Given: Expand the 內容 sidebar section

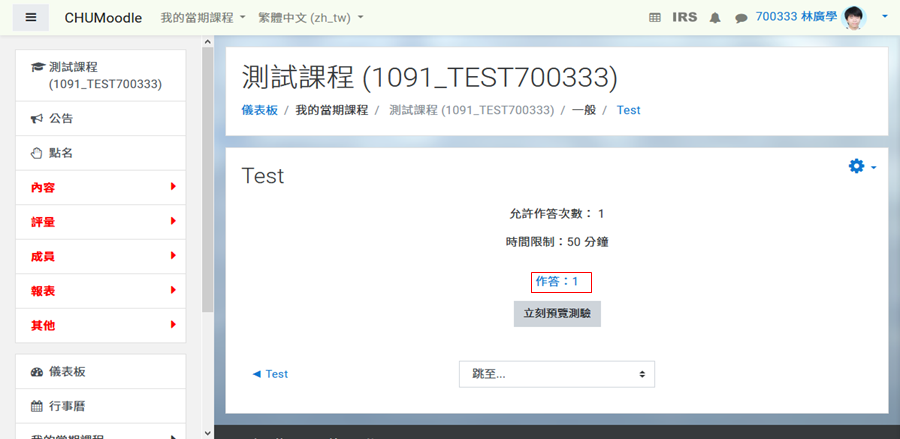Looking at the screenshot, I should [x=100, y=188].
